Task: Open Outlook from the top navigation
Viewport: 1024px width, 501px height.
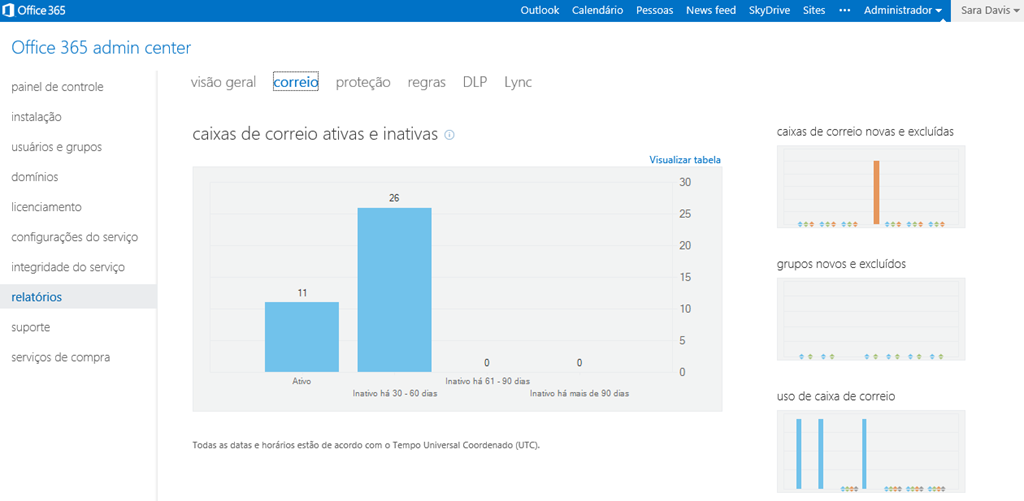Action: tap(539, 10)
